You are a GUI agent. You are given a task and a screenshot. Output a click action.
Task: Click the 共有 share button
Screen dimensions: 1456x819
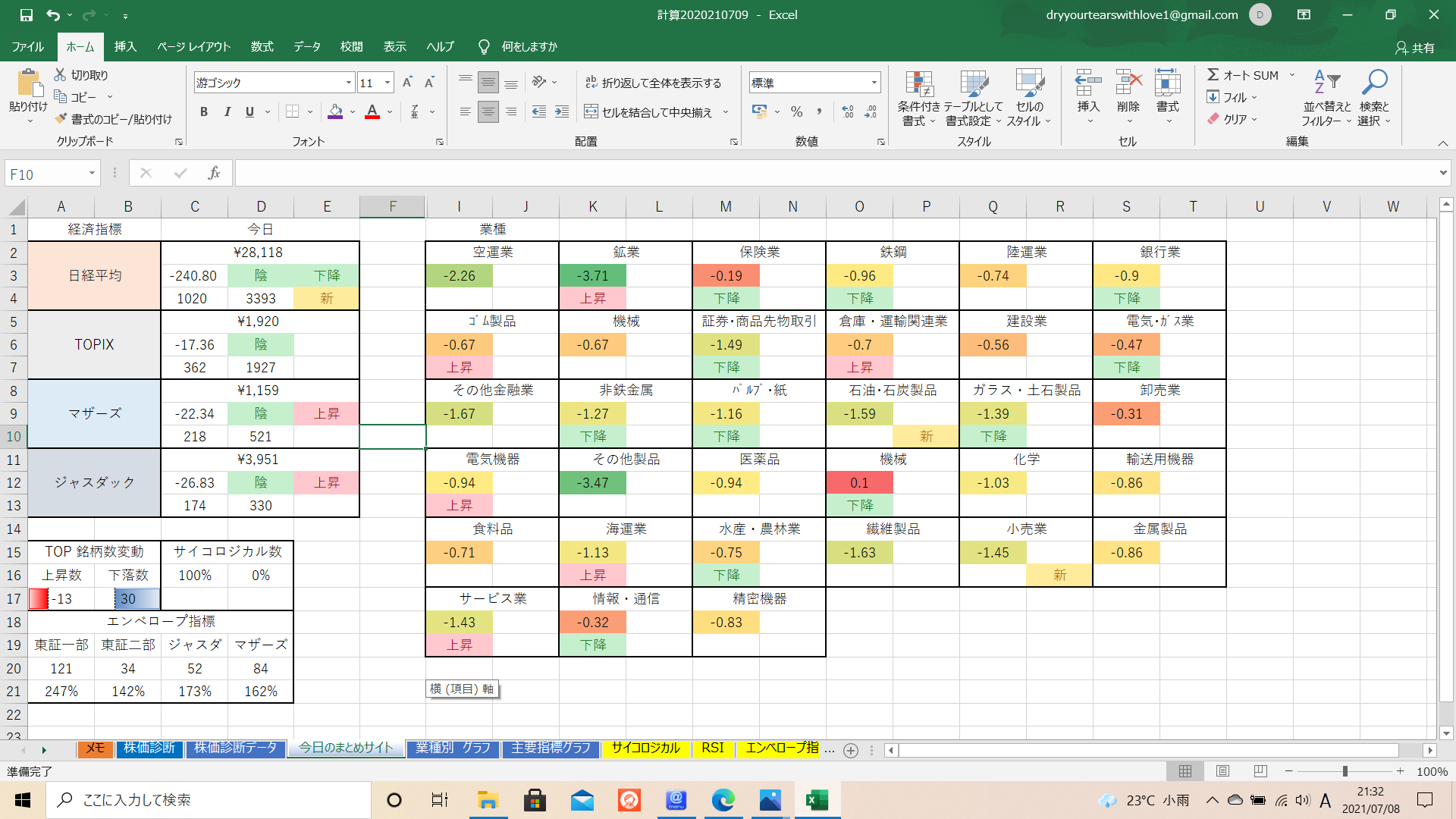[1415, 47]
